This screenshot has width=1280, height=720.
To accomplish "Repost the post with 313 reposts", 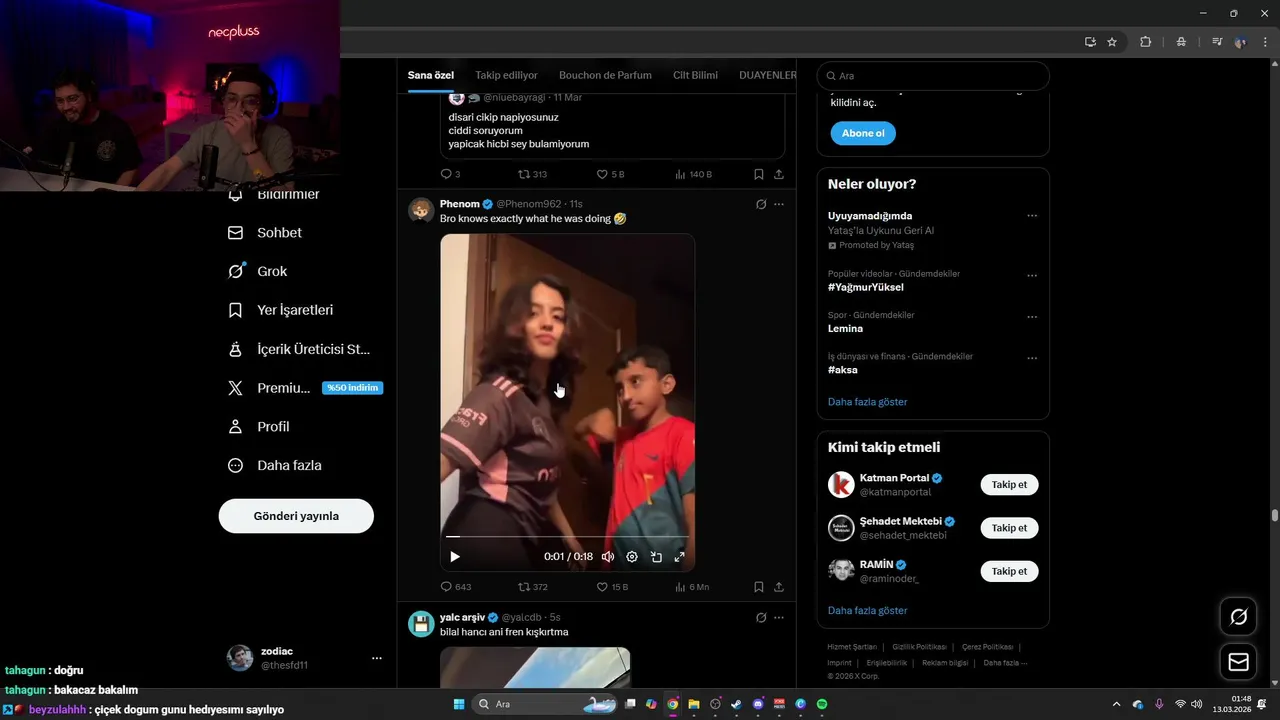I will [x=533, y=174].
